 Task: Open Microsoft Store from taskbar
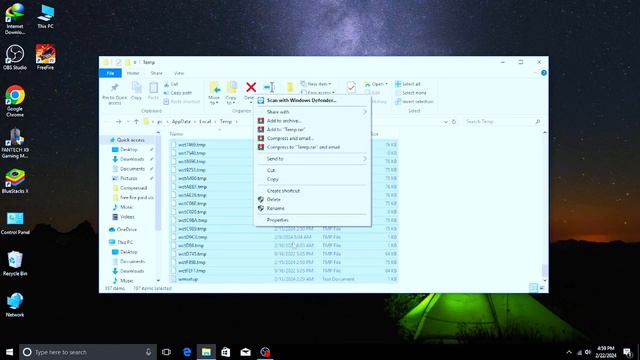click(x=226, y=352)
